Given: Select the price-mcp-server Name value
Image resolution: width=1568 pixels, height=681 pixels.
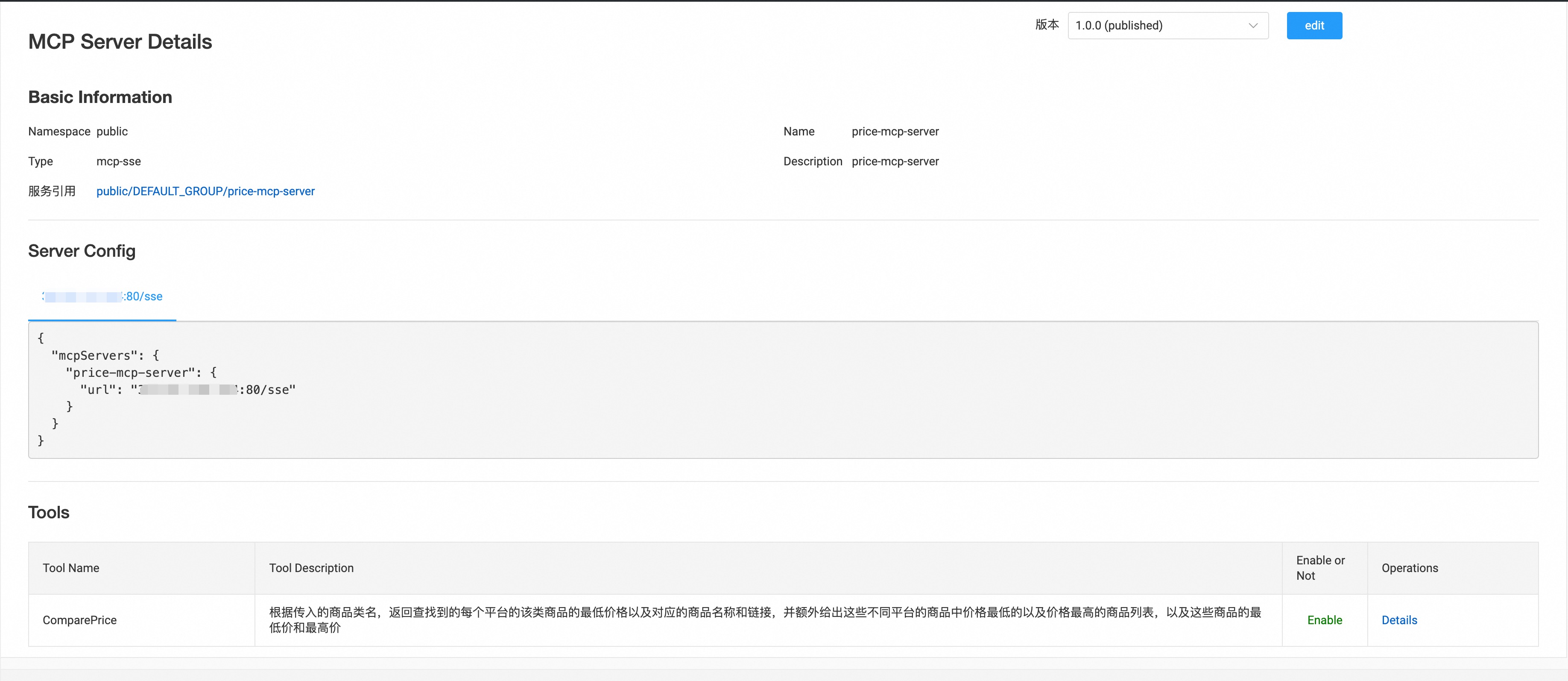Looking at the screenshot, I should [x=895, y=131].
